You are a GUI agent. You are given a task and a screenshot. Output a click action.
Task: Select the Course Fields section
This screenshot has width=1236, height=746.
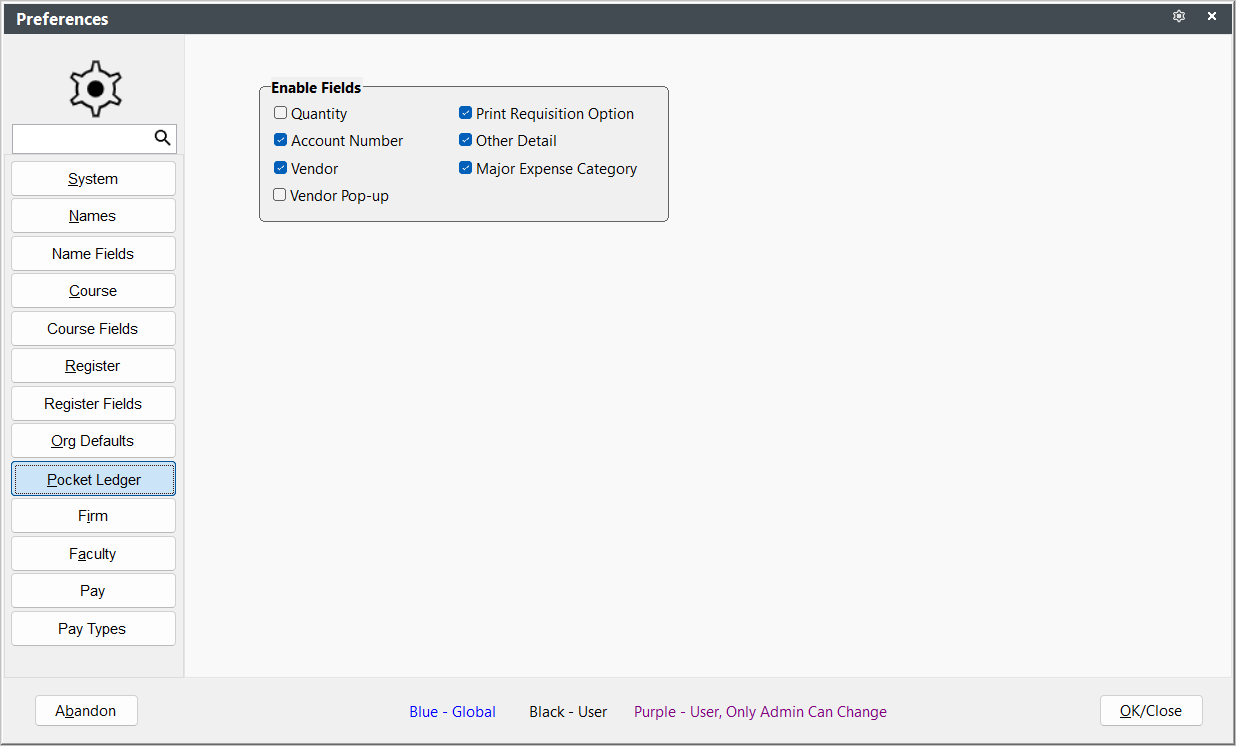coord(93,329)
